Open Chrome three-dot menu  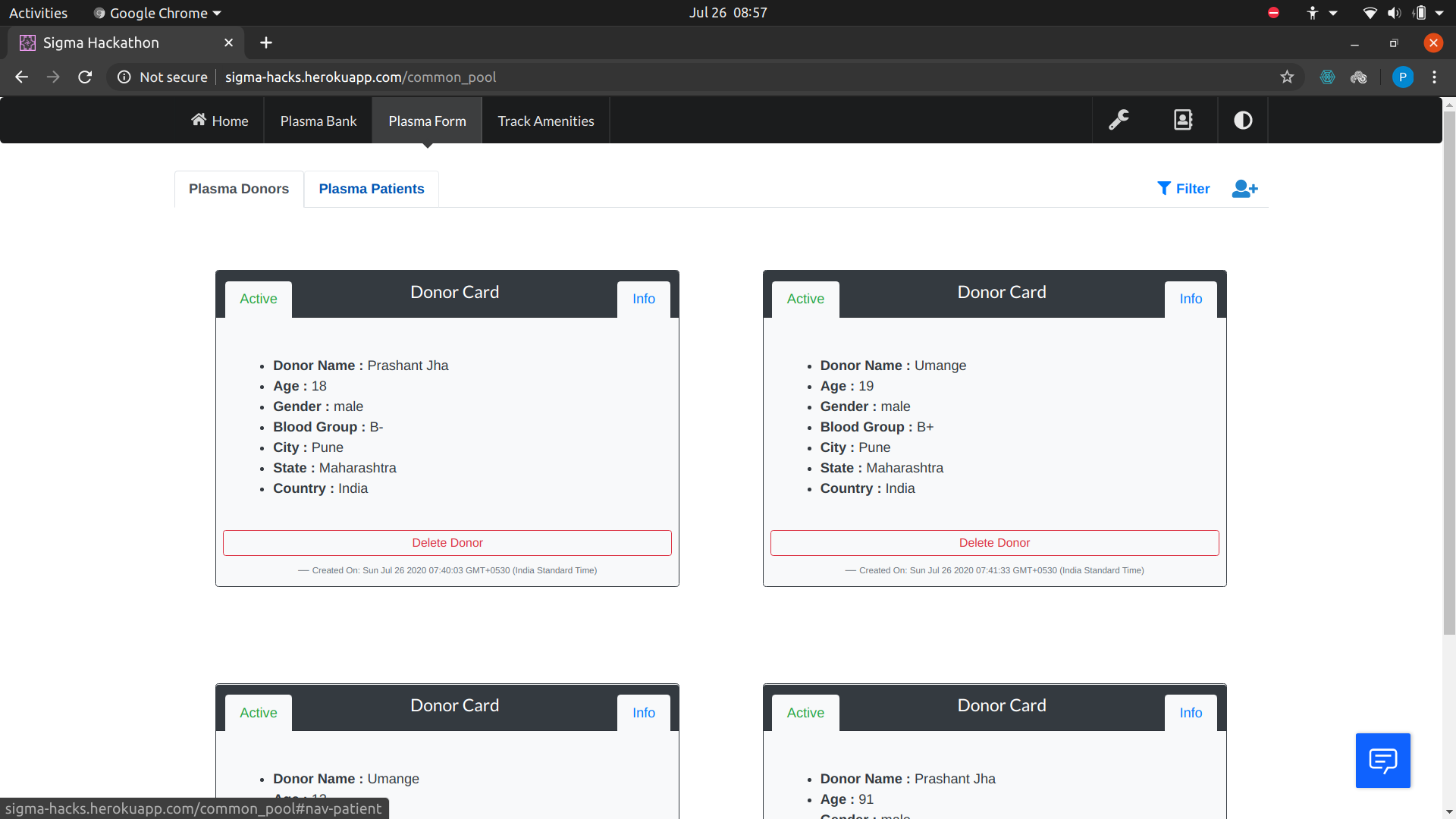[x=1434, y=77]
